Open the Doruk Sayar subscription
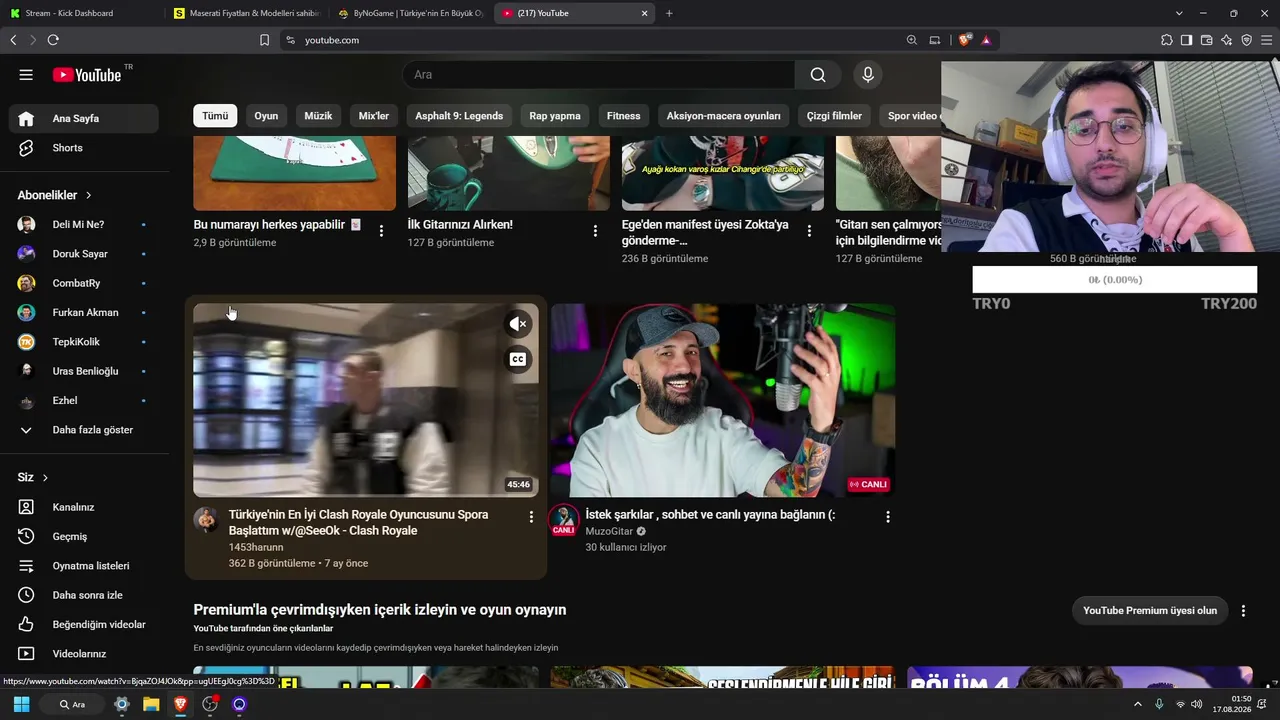 point(84,254)
